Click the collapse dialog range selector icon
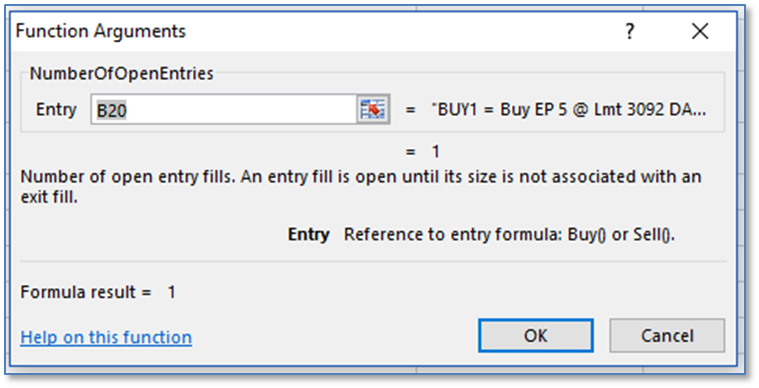Viewport: 759px width, 388px height. (373, 109)
